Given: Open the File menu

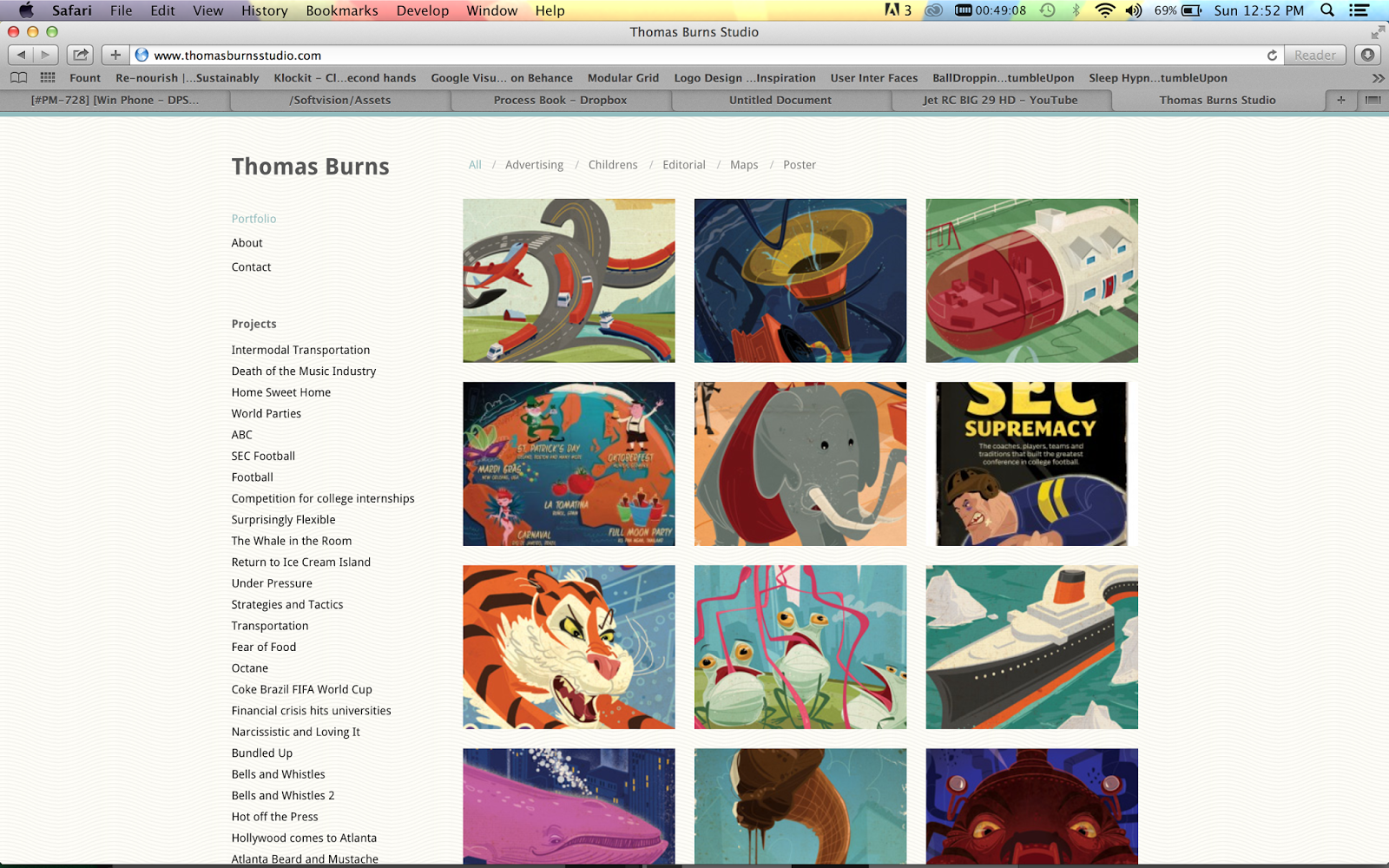Looking at the screenshot, I should (x=122, y=10).
